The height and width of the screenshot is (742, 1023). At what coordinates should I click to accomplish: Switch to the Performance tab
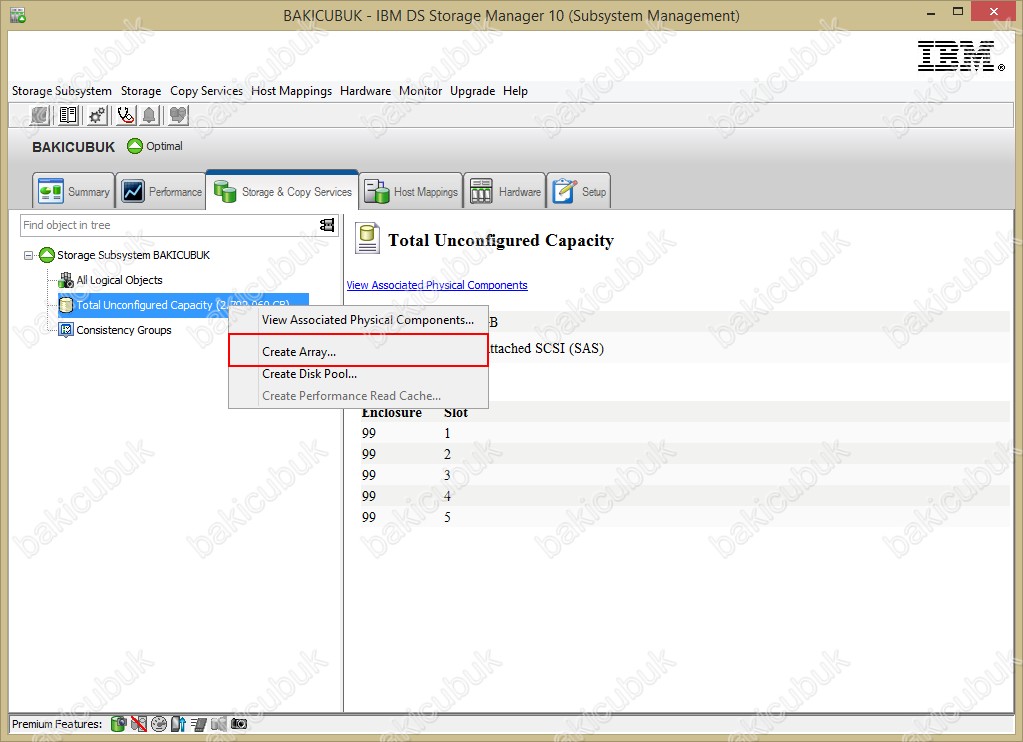[x=160, y=191]
